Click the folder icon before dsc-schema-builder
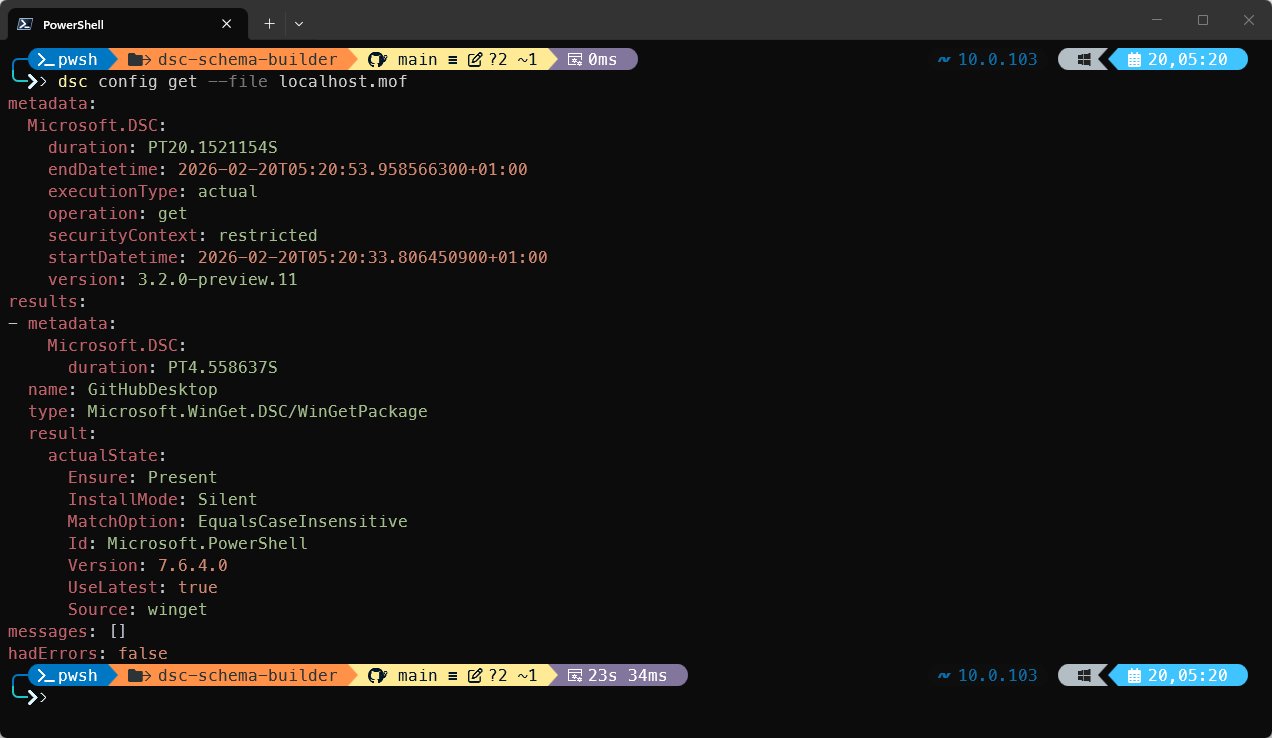Image resolution: width=1272 pixels, height=738 pixels. pyautogui.click(x=135, y=59)
